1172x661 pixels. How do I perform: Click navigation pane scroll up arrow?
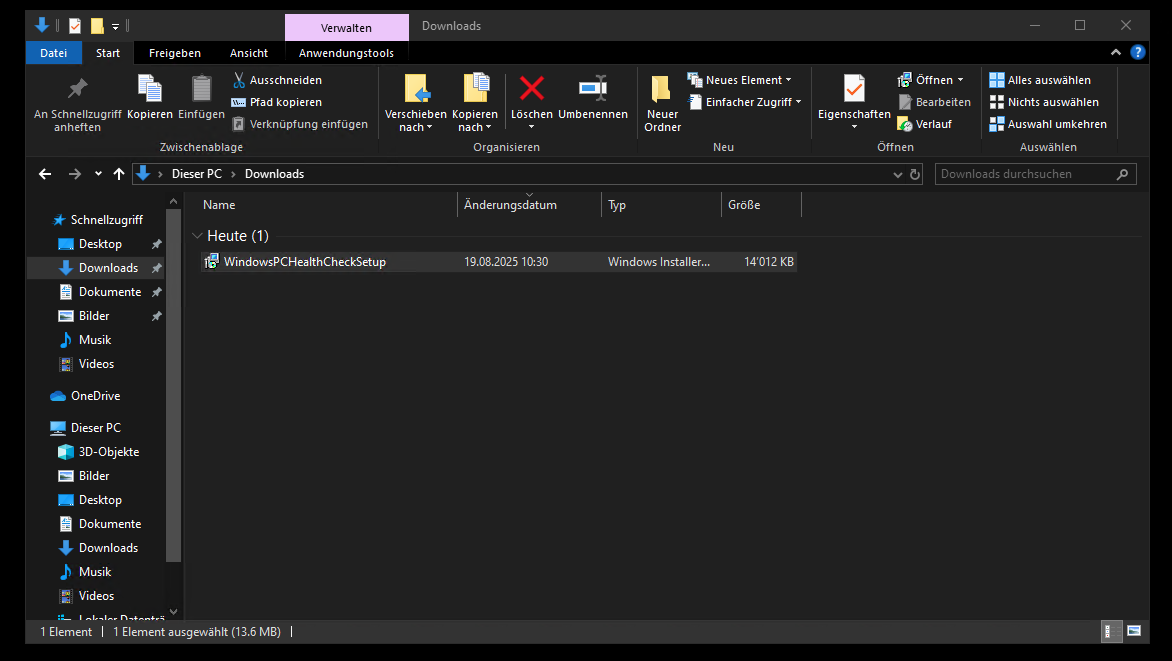click(x=173, y=201)
